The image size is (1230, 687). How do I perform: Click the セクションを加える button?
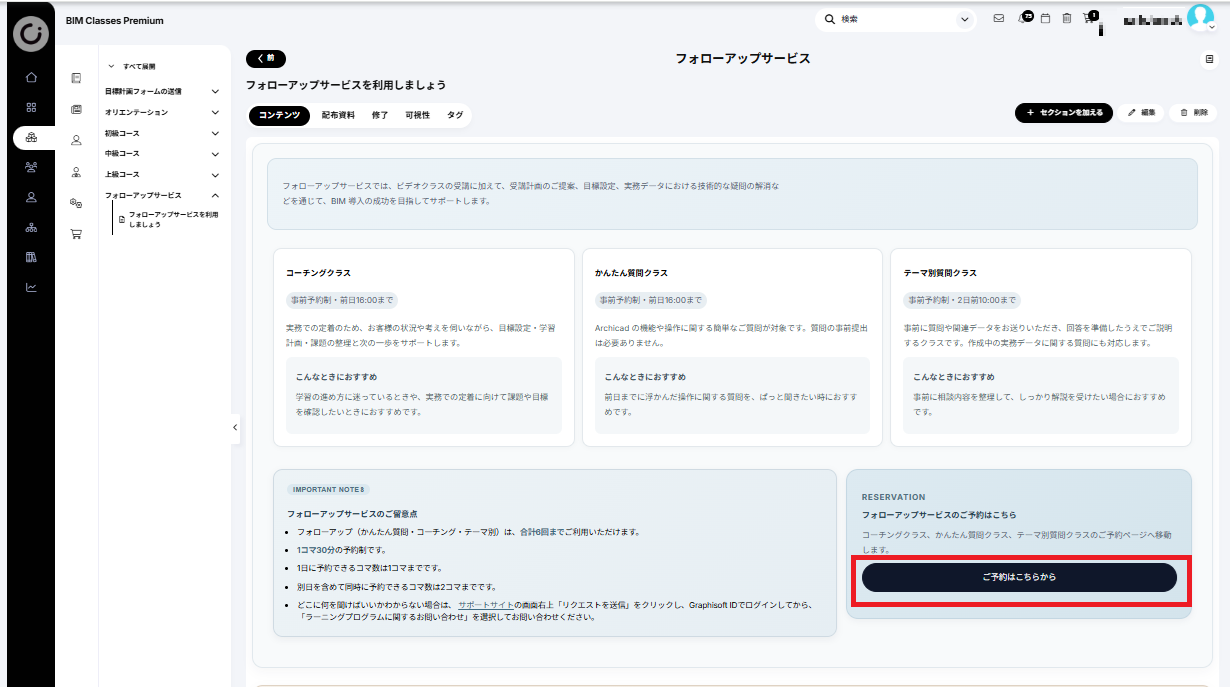pyautogui.click(x=1063, y=113)
